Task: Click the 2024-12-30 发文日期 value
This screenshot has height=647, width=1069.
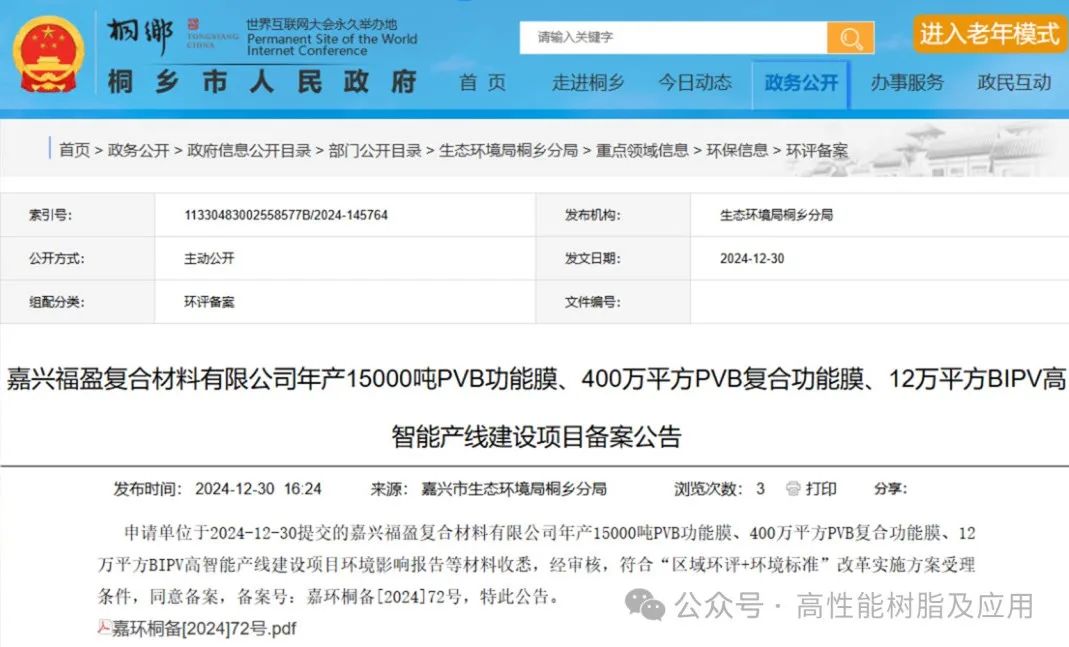Action: [x=752, y=258]
